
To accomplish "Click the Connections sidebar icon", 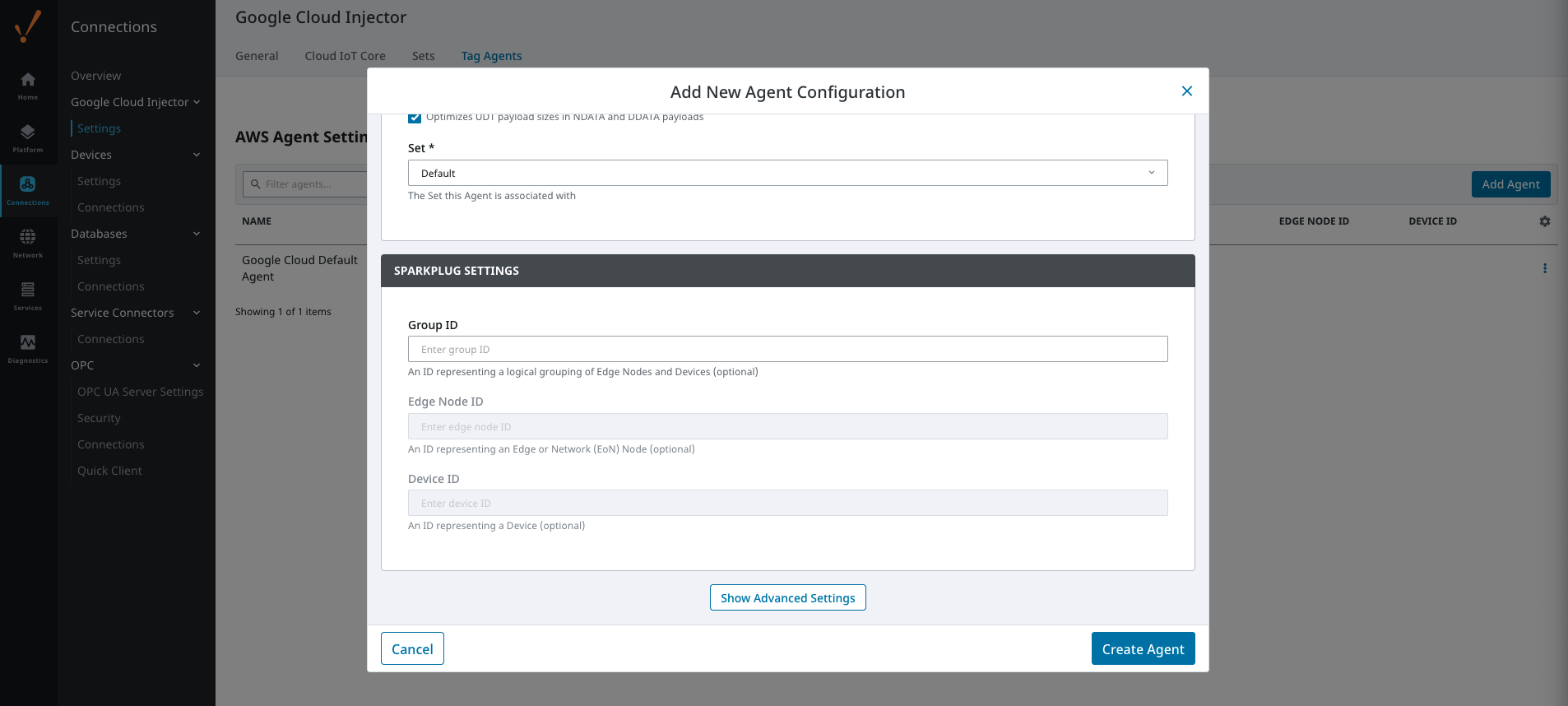I will (28, 190).
